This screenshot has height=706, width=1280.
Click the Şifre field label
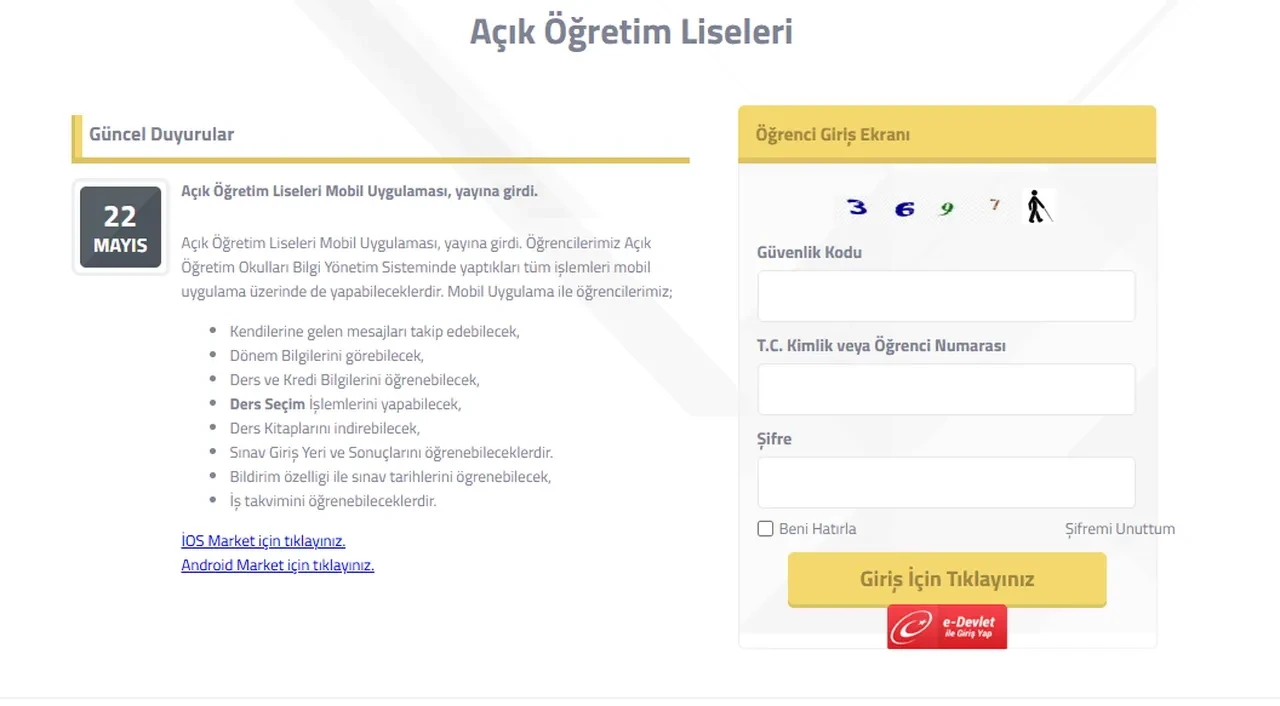pyautogui.click(x=774, y=439)
